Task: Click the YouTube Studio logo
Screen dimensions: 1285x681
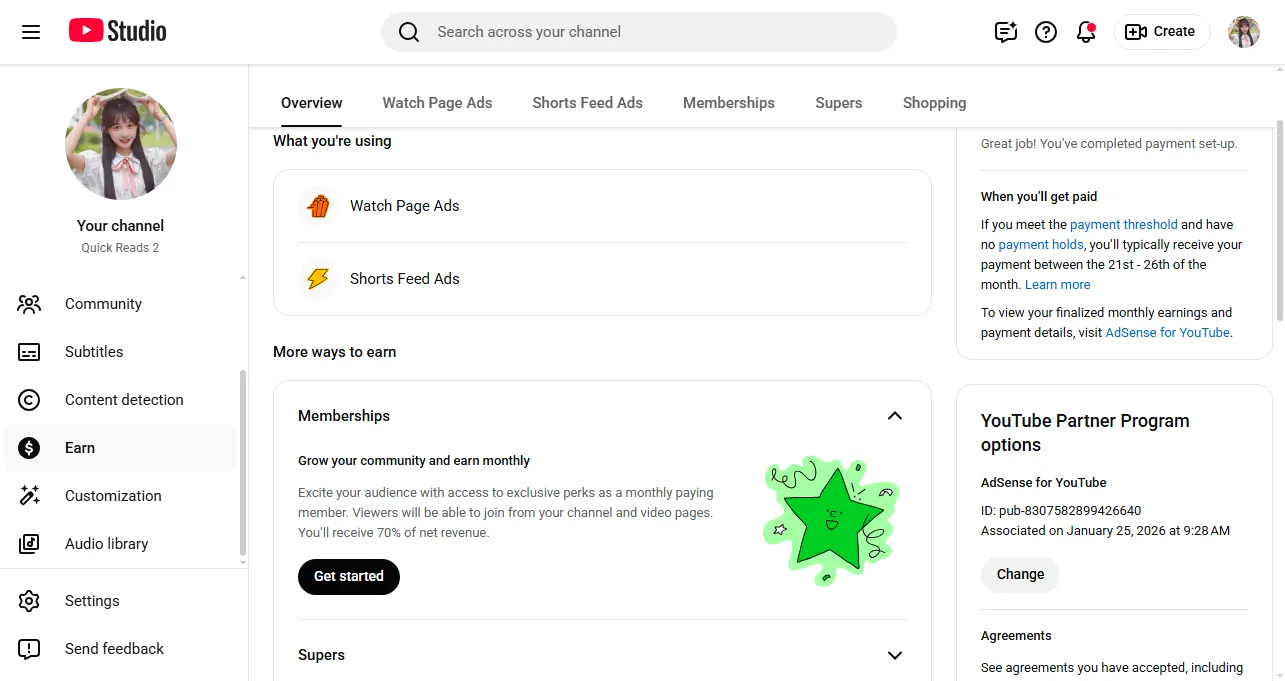Action: (118, 32)
